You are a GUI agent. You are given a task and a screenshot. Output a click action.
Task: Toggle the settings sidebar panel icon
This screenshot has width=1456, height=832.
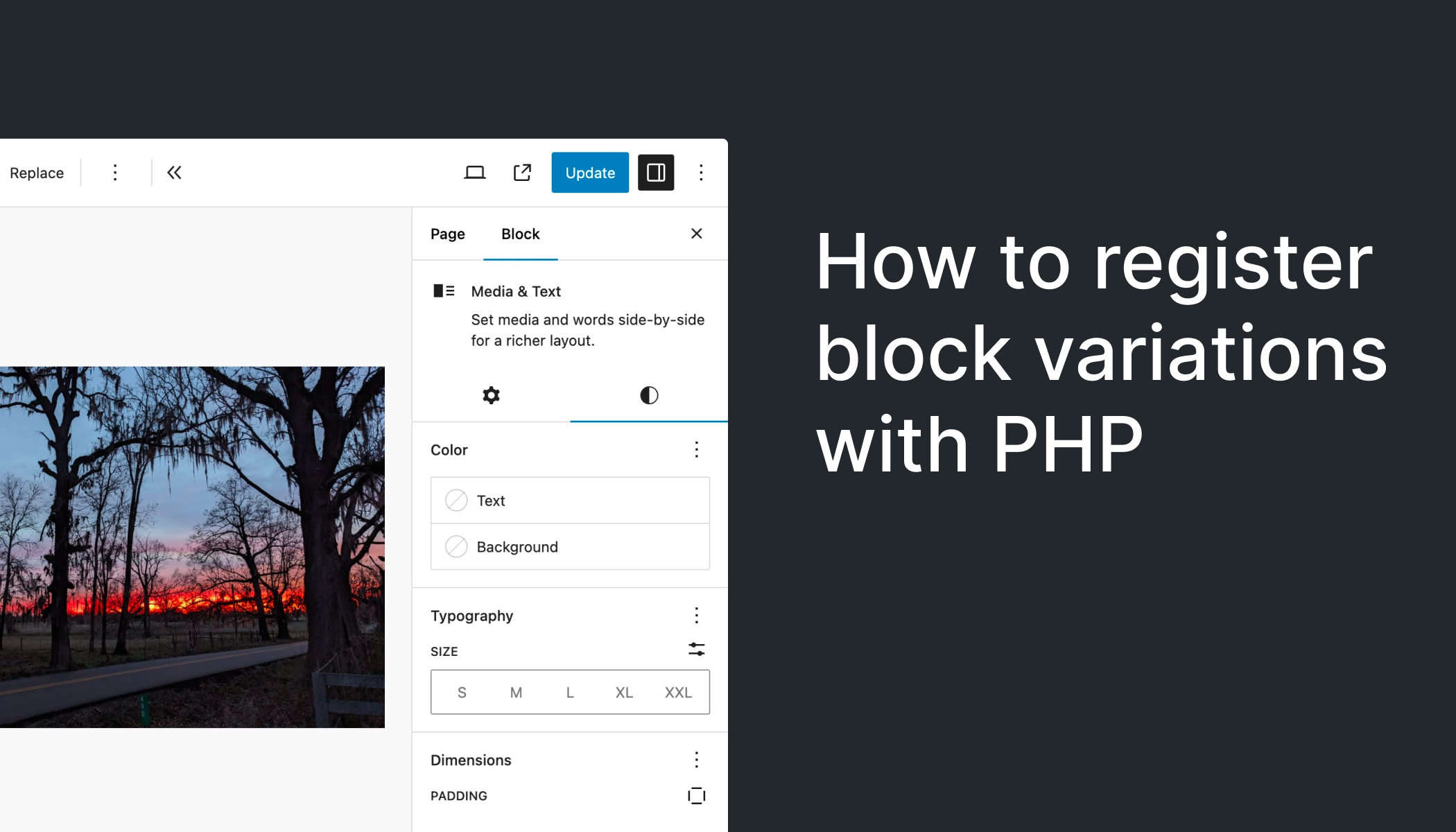point(656,173)
